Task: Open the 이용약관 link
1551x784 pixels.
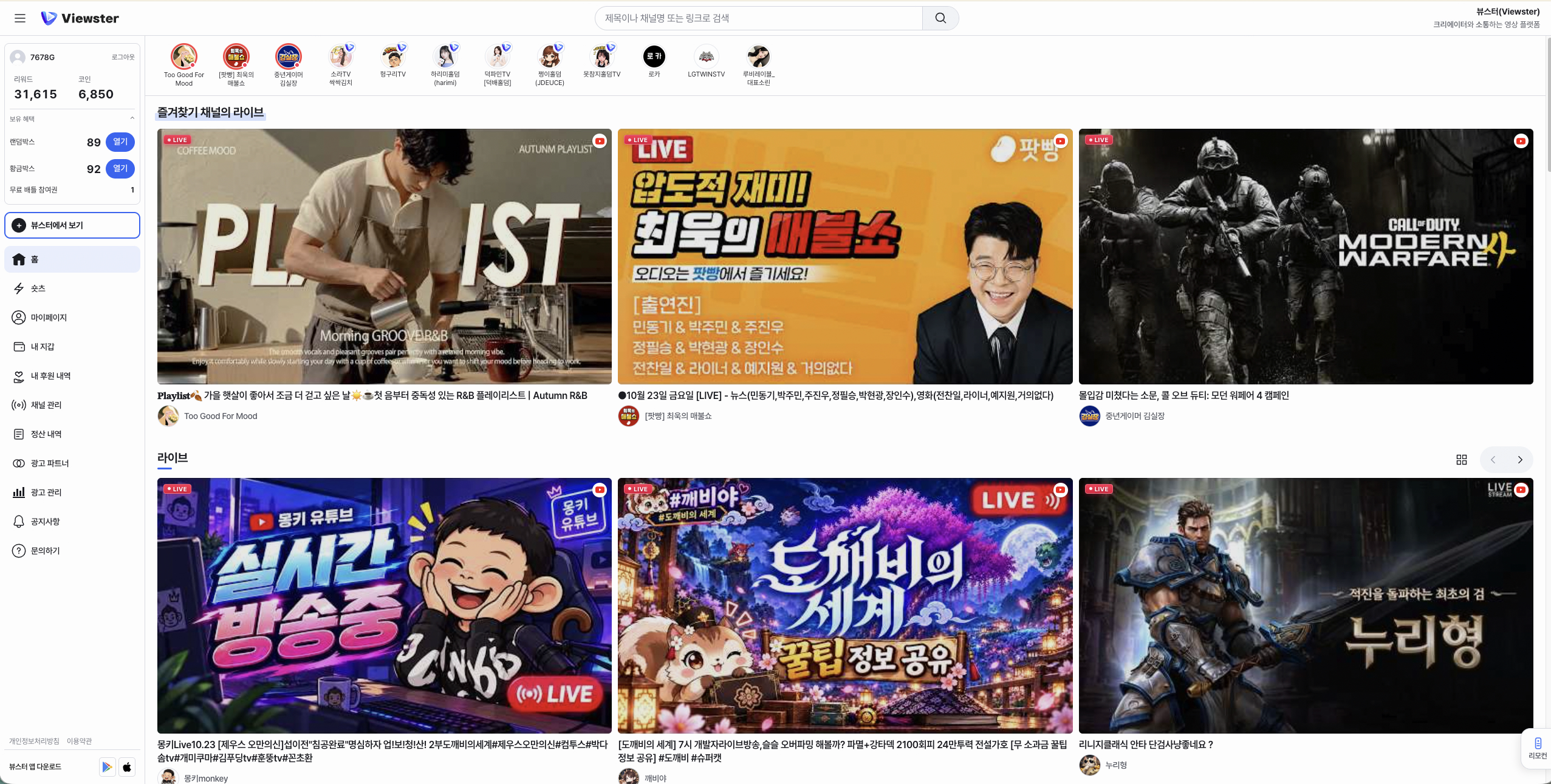Action: pos(79,741)
